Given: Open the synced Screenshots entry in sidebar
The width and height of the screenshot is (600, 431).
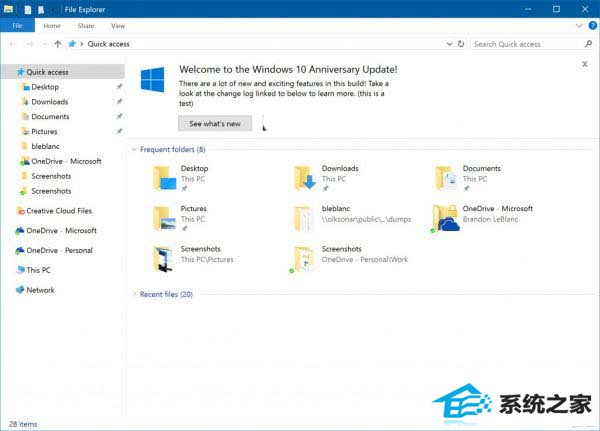Looking at the screenshot, I should [x=51, y=191].
